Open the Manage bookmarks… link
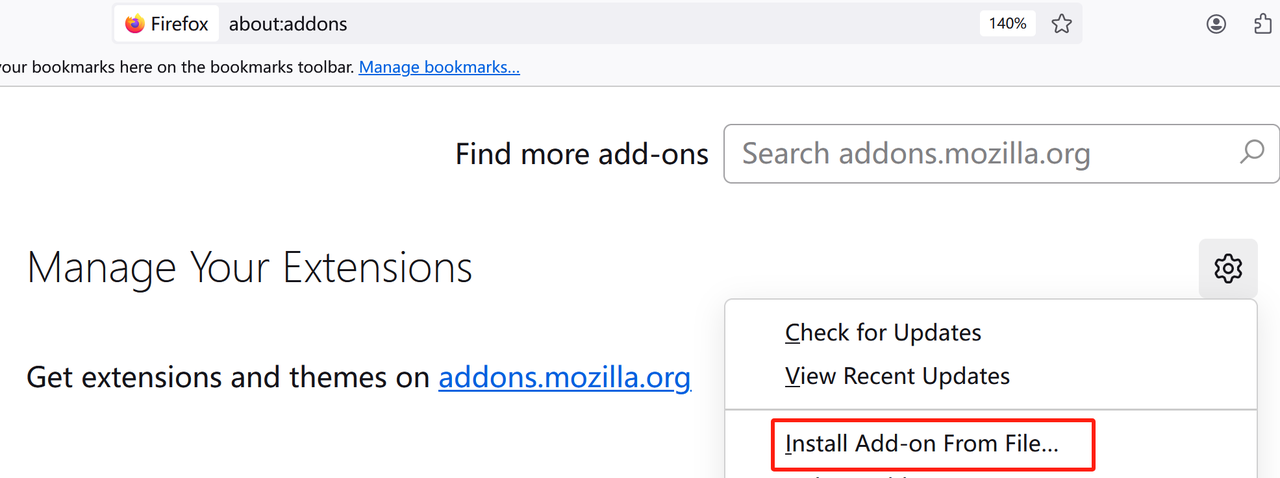 tap(439, 68)
